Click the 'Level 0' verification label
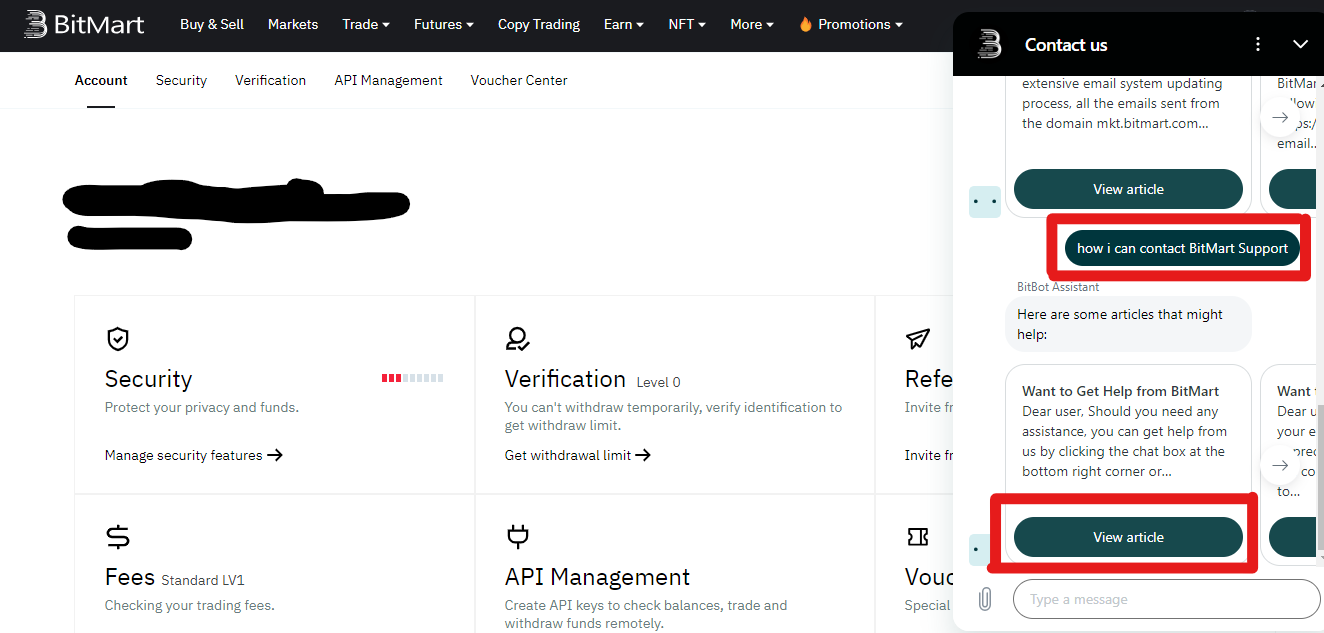 [658, 382]
